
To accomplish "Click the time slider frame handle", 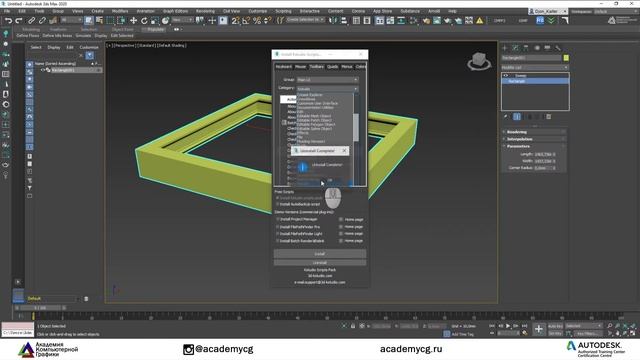I will coord(40,308).
